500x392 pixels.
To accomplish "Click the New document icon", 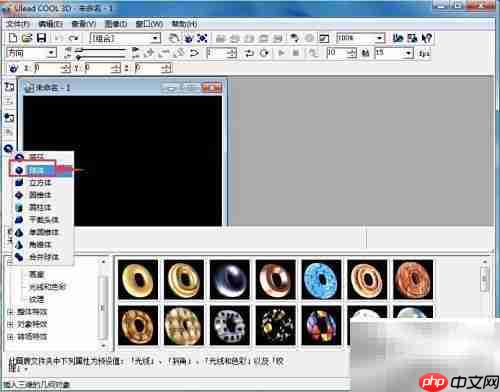I will [x=13, y=38].
